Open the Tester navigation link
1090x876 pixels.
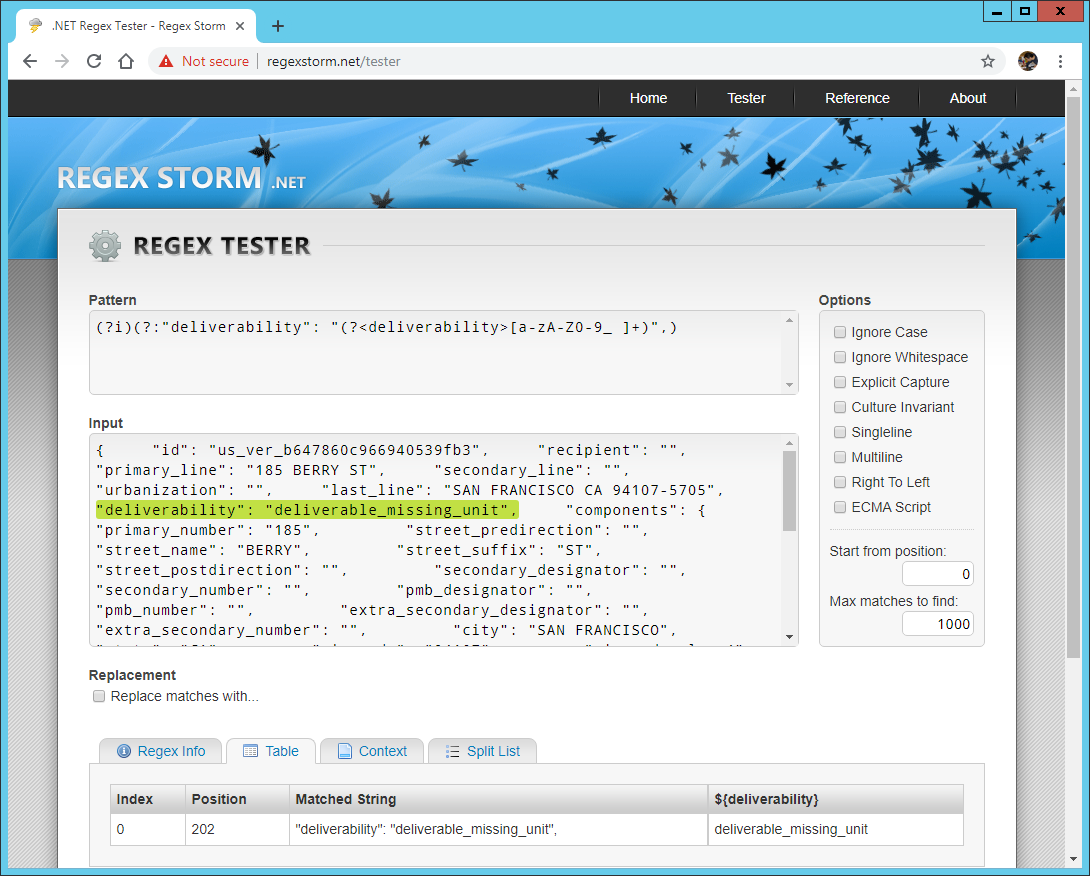[746, 98]
